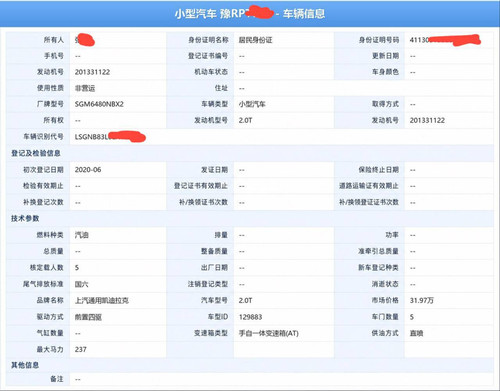
Task: Click the 237 horsepower value
Action: click(81, 349)
